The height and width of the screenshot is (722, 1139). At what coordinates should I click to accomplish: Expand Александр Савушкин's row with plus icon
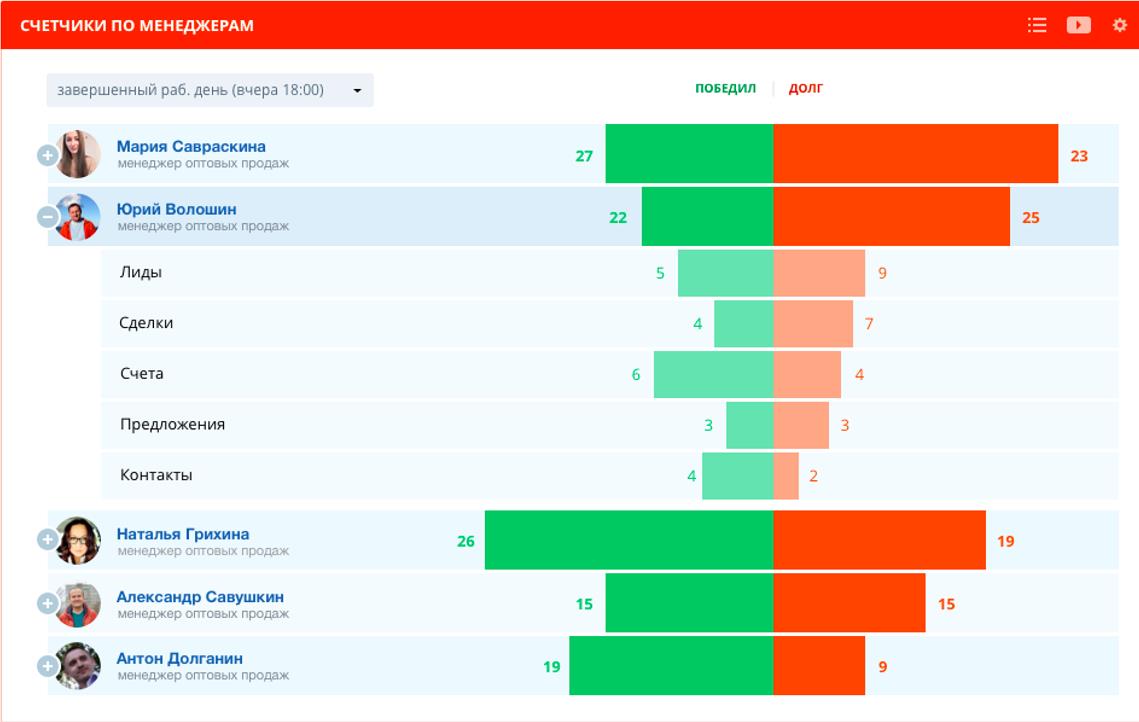[47, 603]
